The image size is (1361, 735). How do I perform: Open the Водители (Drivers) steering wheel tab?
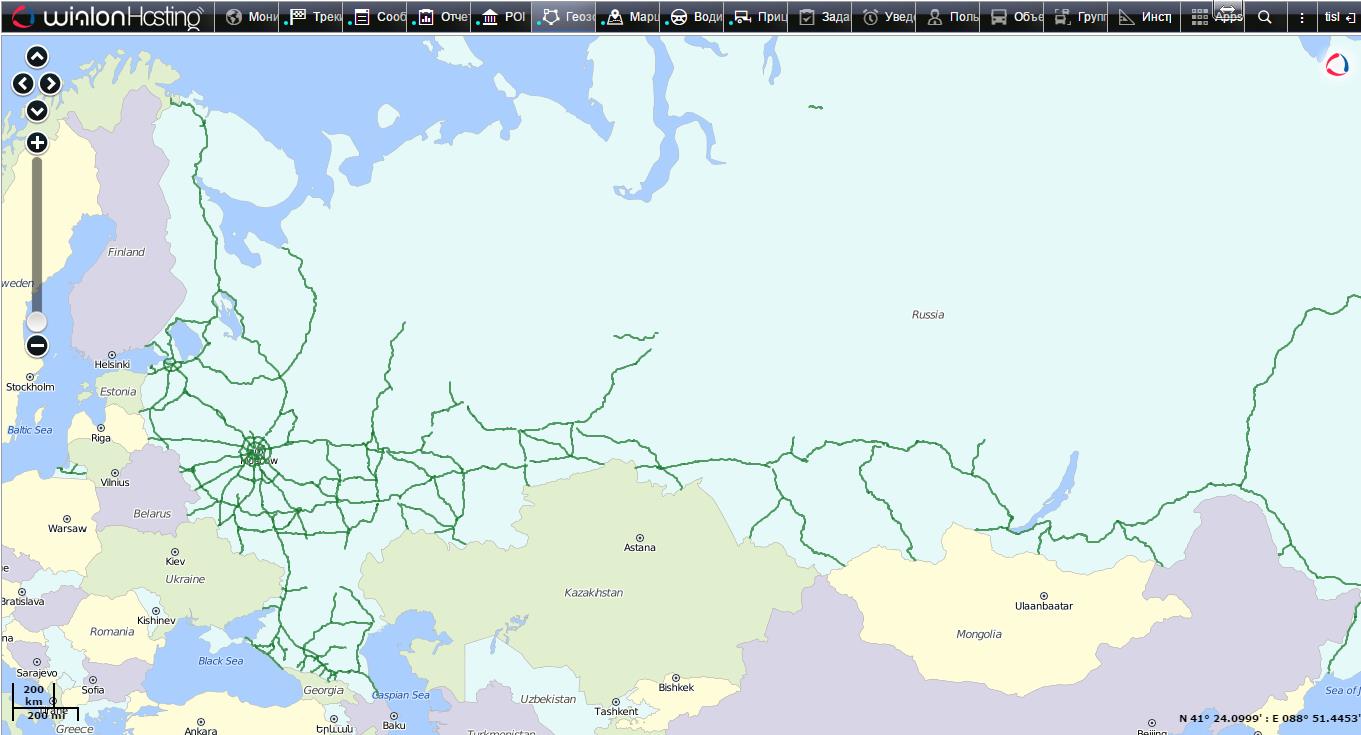coord(694,17)
